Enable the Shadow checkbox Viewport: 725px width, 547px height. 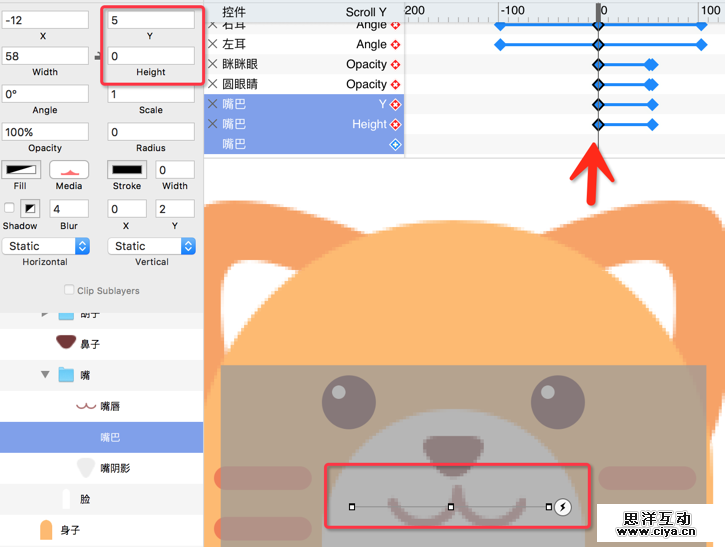coord(10,208)
